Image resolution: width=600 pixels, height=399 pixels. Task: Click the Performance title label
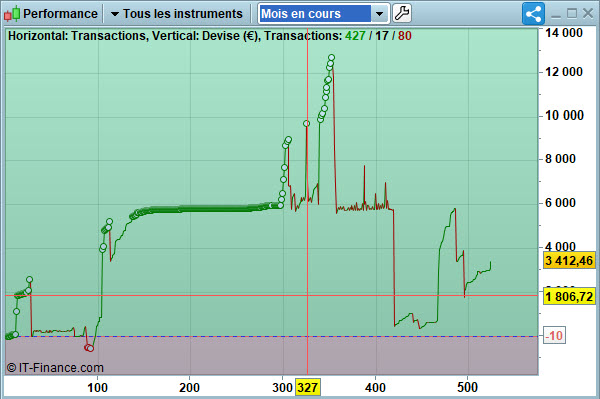pos(60,14)
